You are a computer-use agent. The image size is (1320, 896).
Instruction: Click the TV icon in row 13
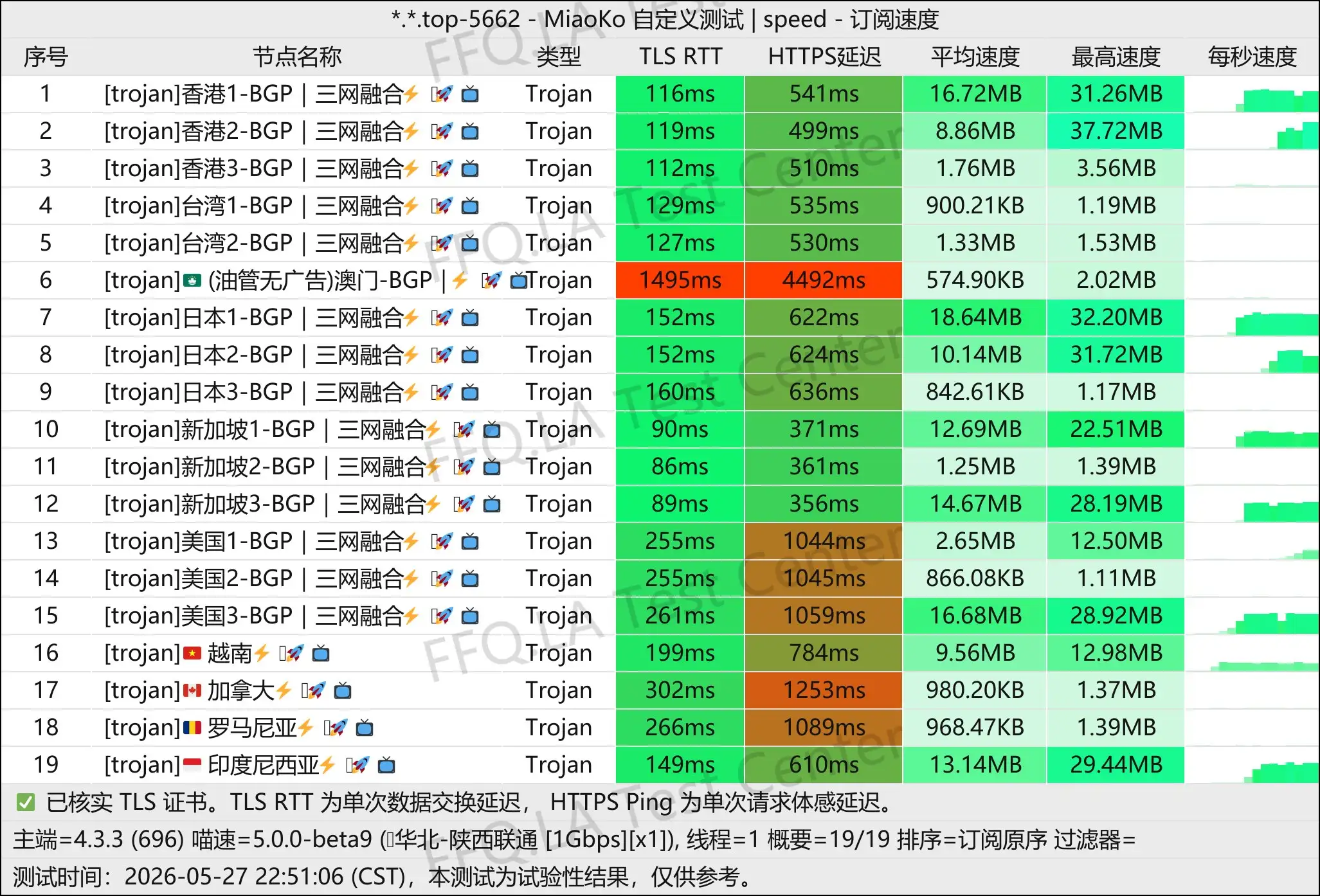pyautogui.click(x=471, y=542)
